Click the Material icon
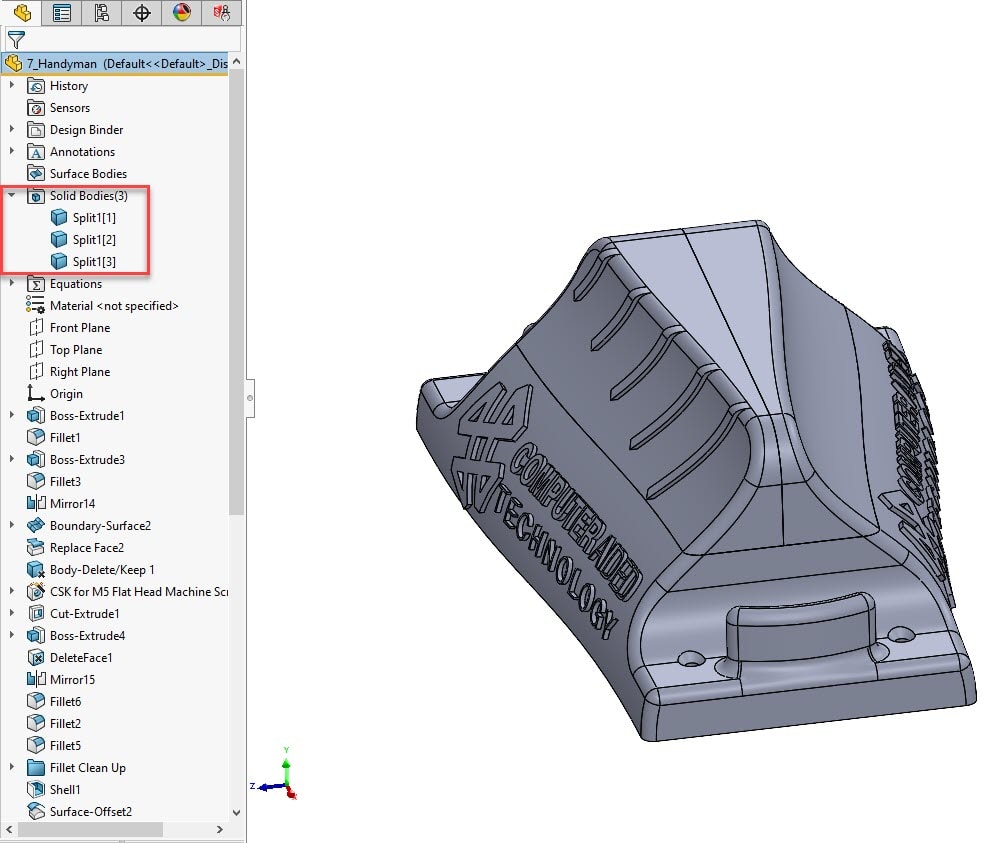 coord(36,305)
